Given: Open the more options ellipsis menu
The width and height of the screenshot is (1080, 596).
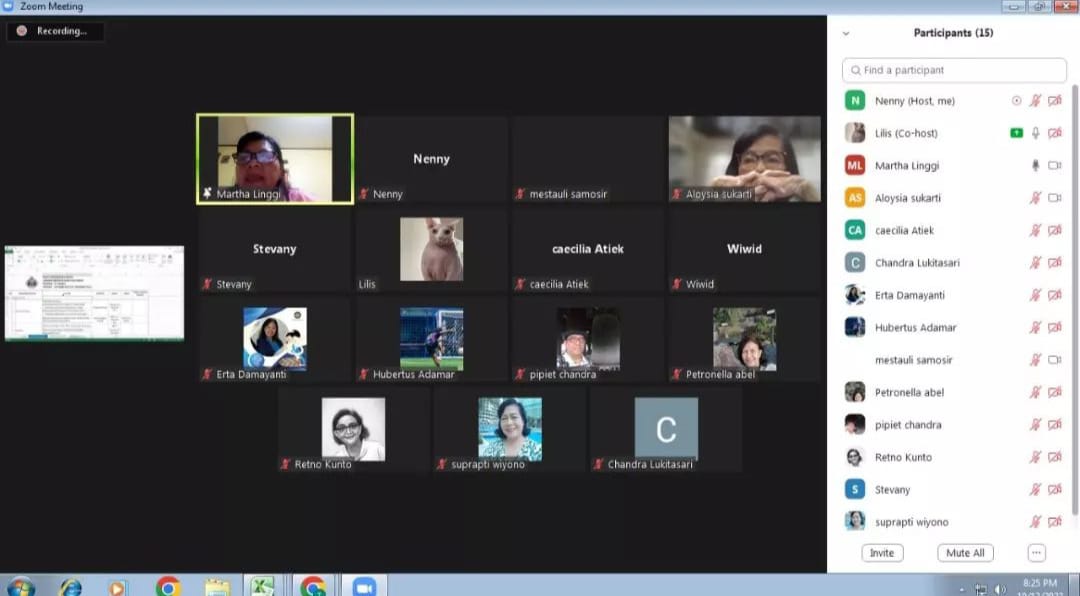Looking at the screenshot, I should [1036, 553].
